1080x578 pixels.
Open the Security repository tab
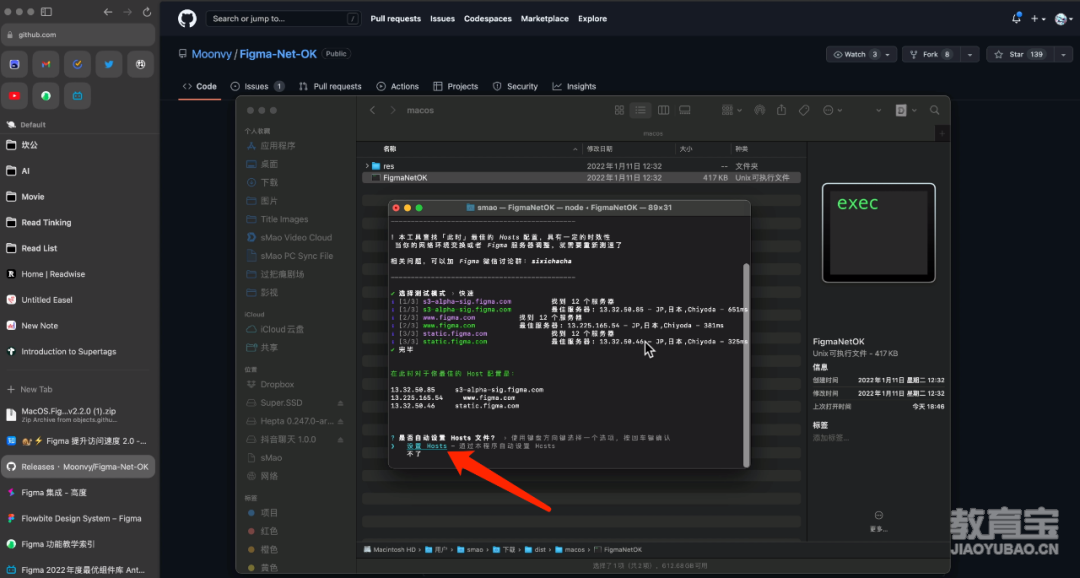coord(515,86)
